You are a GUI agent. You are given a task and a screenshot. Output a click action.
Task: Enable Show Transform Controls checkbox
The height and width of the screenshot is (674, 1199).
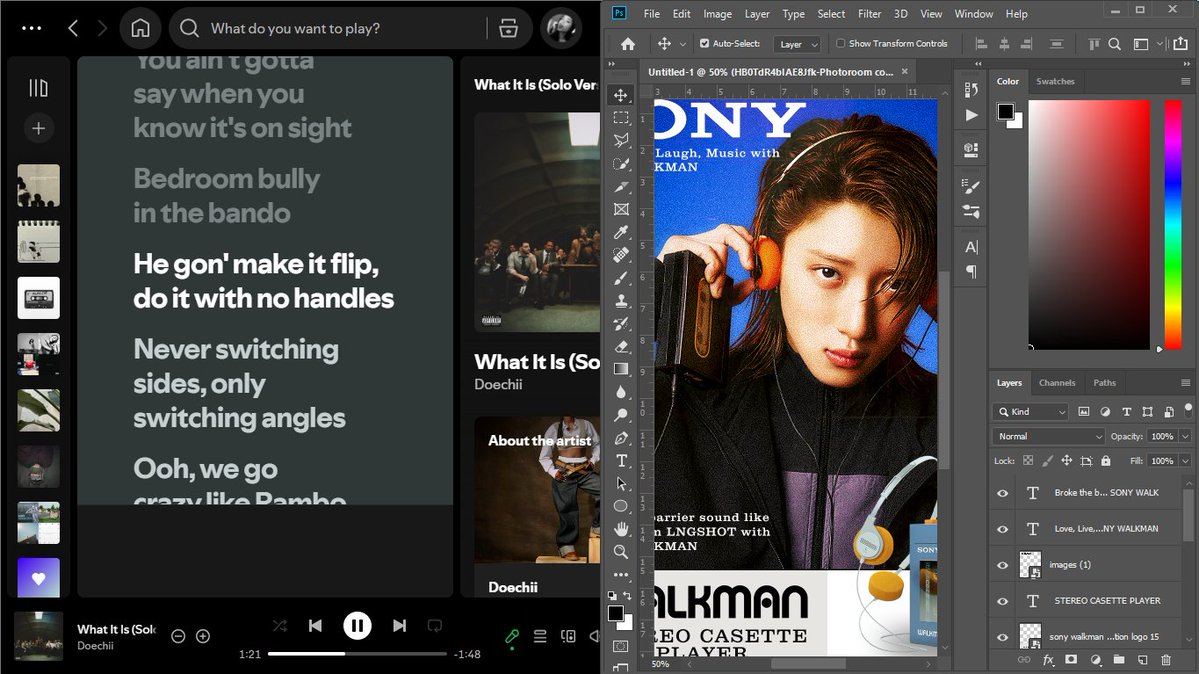(x=840, y=44)
